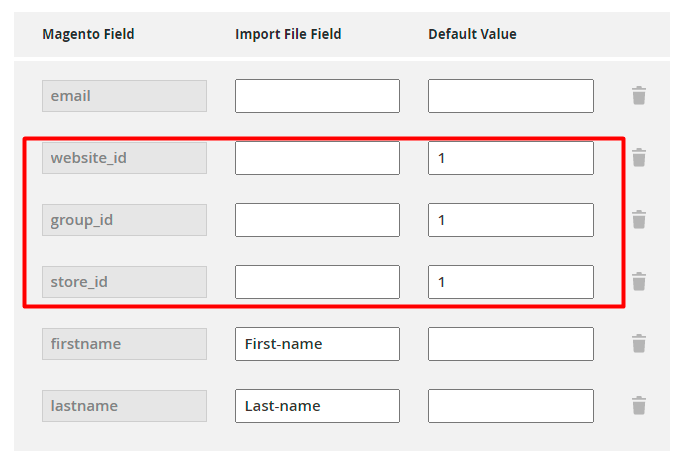Viewport: 685px width, 456px height.
Task: Click the disabled email Magento field
Action: [x=124, y=96]
